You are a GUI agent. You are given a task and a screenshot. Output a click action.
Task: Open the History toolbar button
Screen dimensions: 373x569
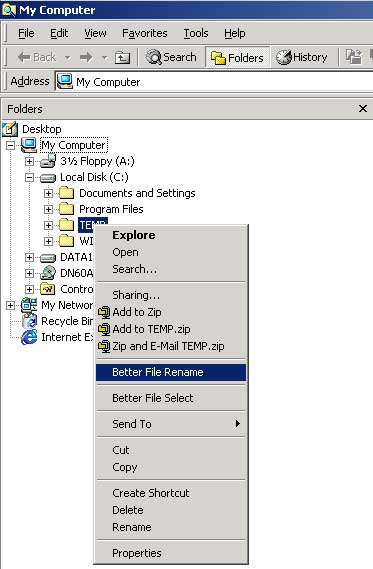(x=302, y=57)
